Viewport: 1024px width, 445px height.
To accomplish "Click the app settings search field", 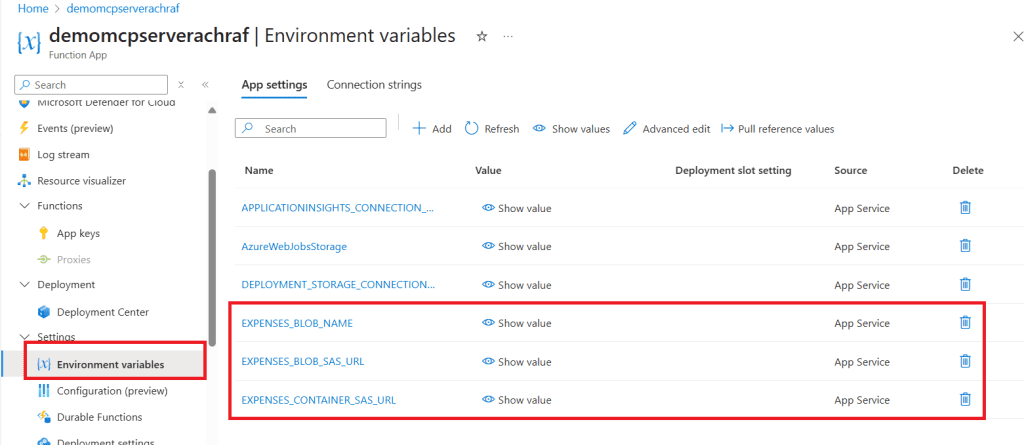I will 320,129.
